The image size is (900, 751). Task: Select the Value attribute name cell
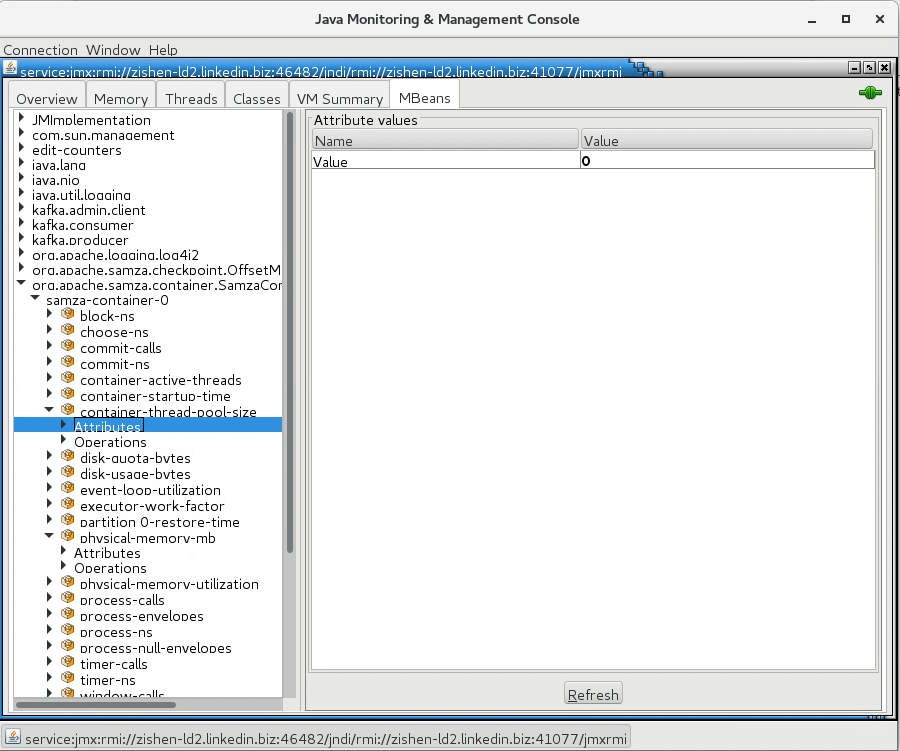click(445, 161)
